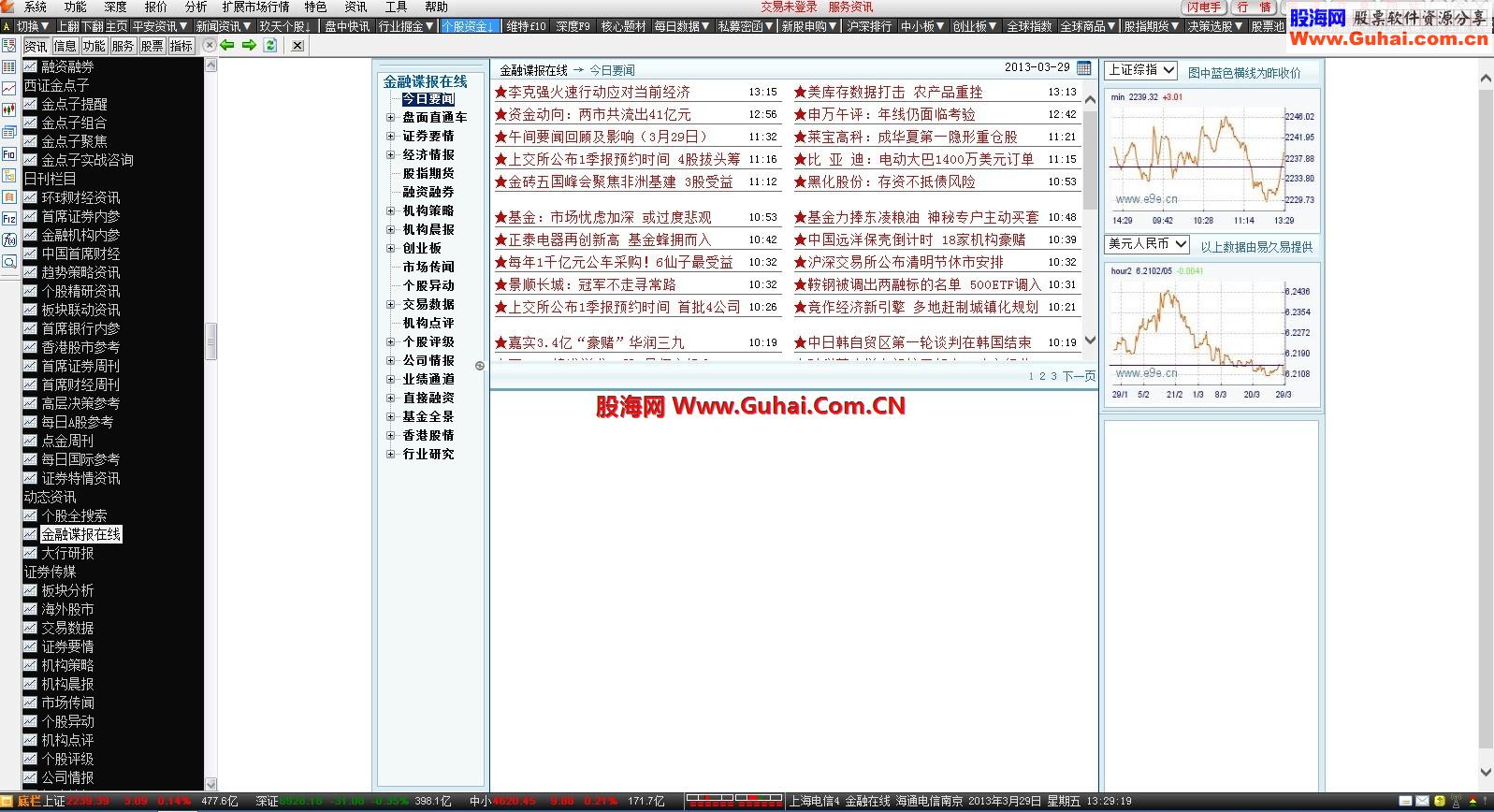The width and height of the screenshot is (1494, 812).
Task: Expand the 经济情报 tree node
Action: coord(391,155)
